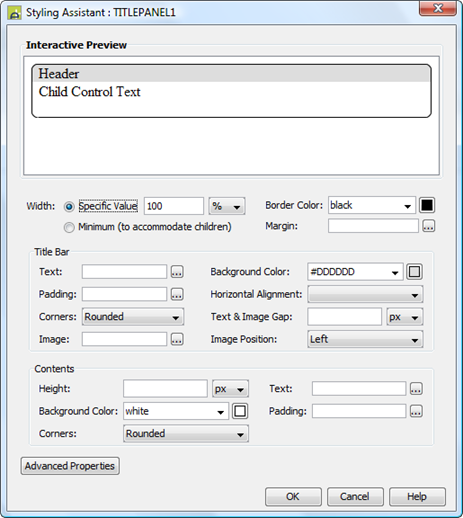This screenshot has height=518, width=463.
Task: Click the Advanced Properties button
Action: tap(70, 466)
